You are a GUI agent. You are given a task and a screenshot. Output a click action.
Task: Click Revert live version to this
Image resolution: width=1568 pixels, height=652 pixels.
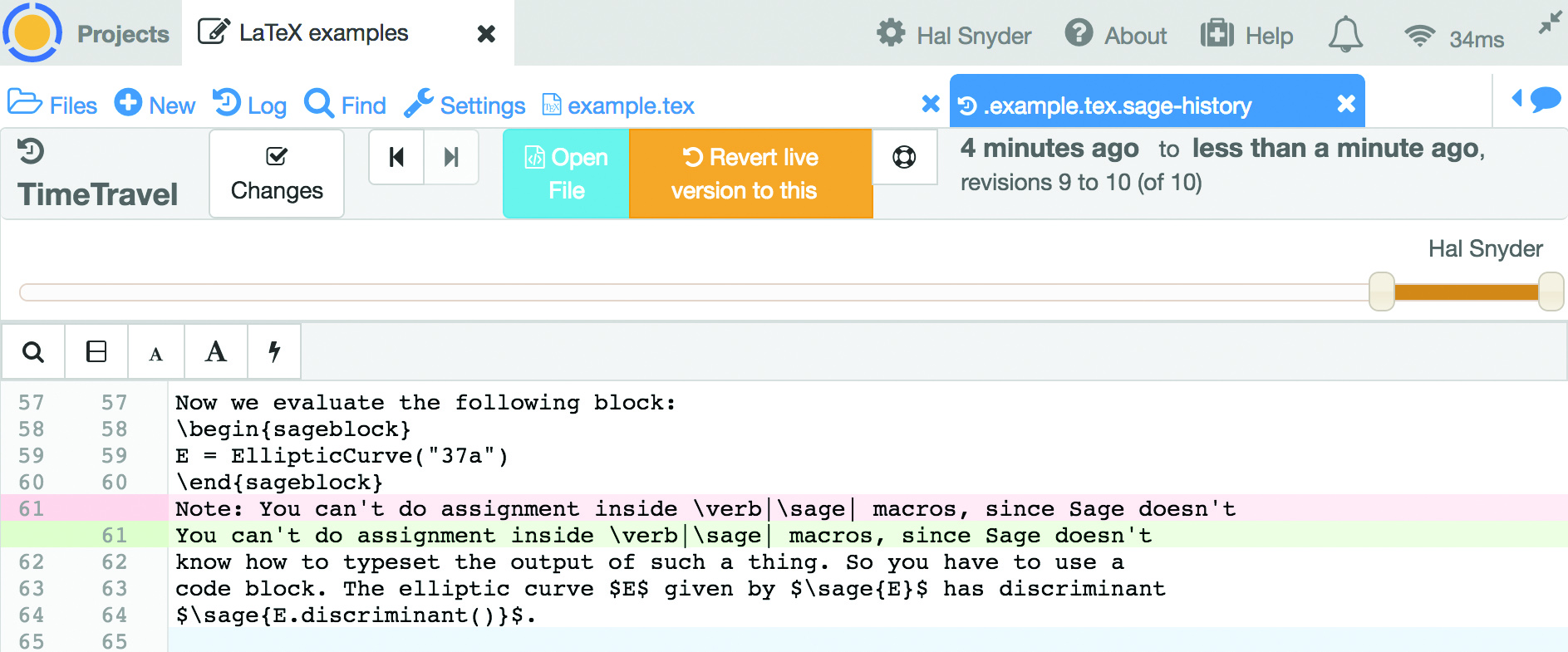click(x=750, y=174)
